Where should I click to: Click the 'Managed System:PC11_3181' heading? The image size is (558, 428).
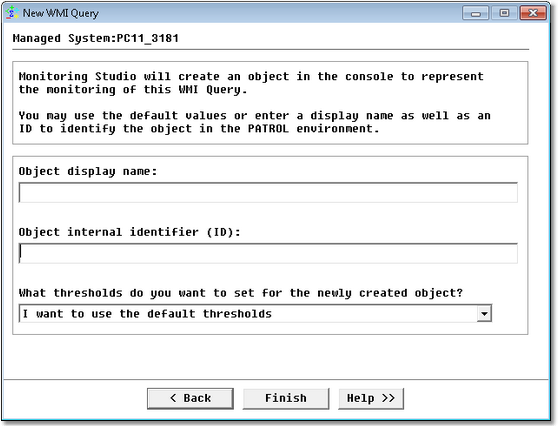pyautogui.click(x=95, y=38)
